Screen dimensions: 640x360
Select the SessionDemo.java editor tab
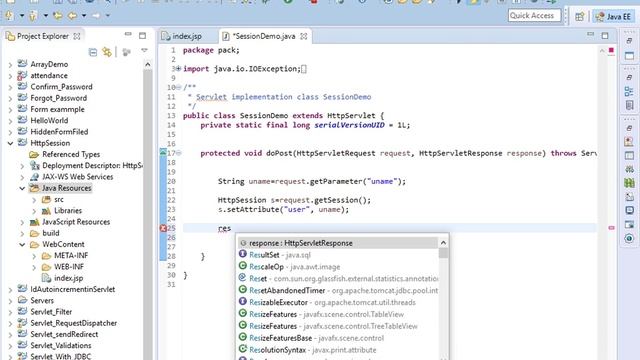pos(264,36)
